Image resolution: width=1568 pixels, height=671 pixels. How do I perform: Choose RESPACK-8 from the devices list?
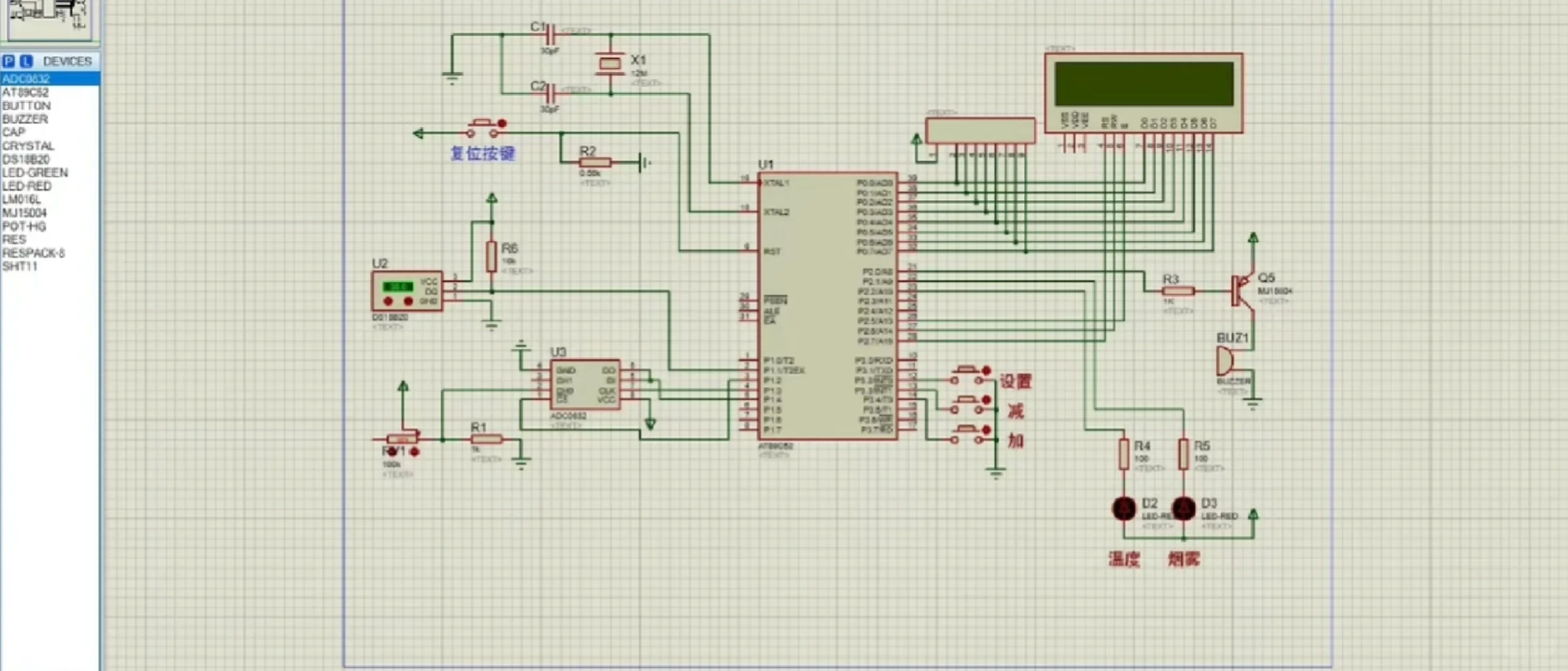[x=34, y=253]
